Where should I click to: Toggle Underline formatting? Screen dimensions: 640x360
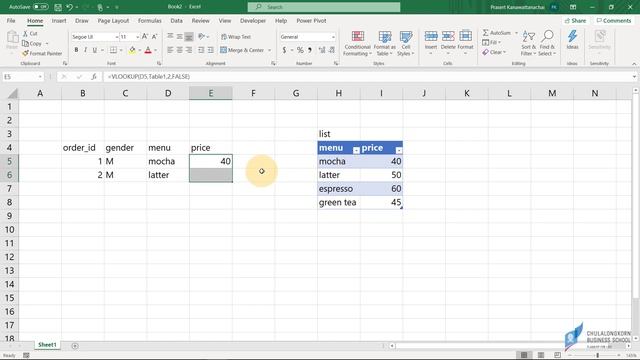[x=94, y=50]
